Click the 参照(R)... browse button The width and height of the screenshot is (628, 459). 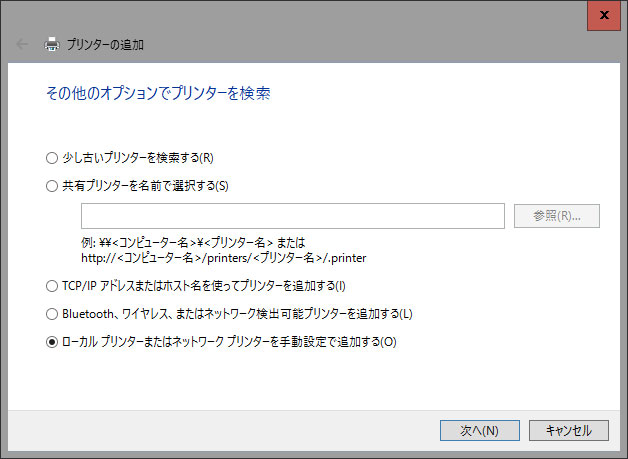click(557, 216)
